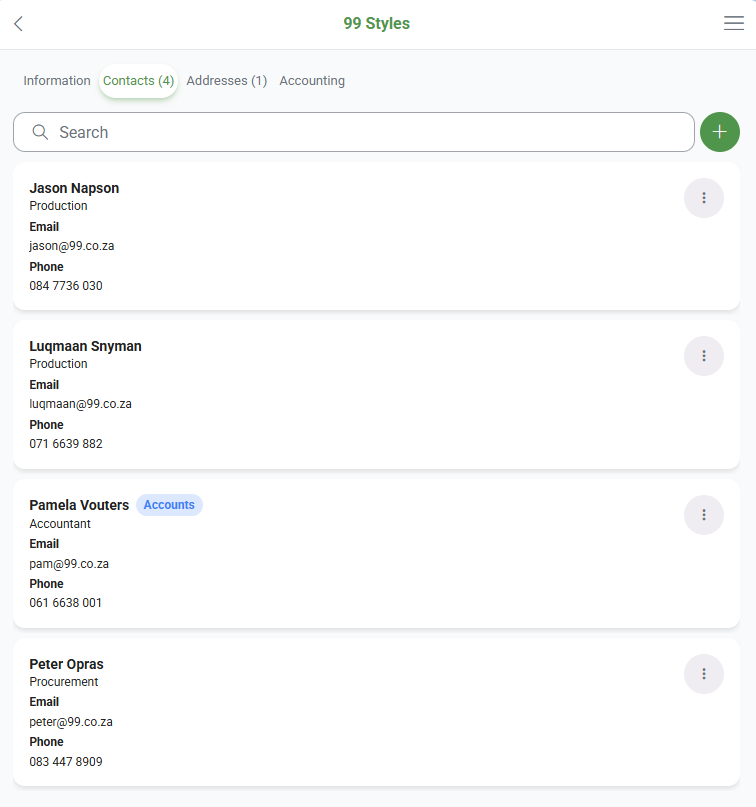Open options menu for Luqmaan Snyman

[x=704, y=356]
